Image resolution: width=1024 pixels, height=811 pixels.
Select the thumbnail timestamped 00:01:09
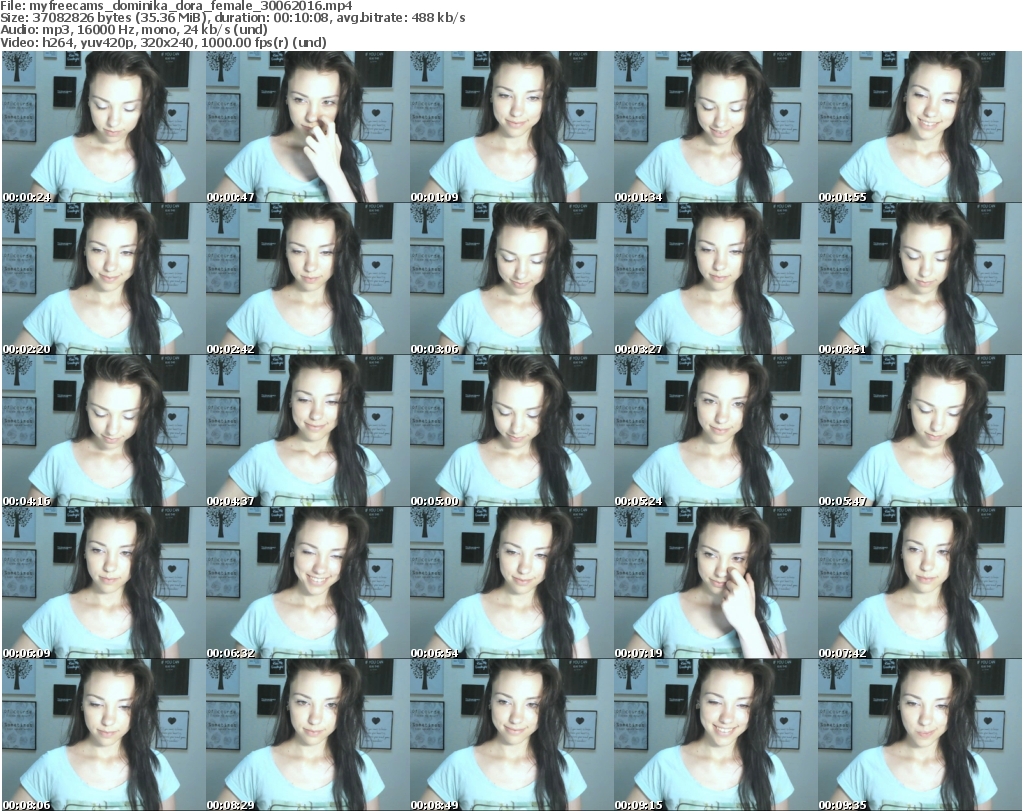click(x=511, y=127)
